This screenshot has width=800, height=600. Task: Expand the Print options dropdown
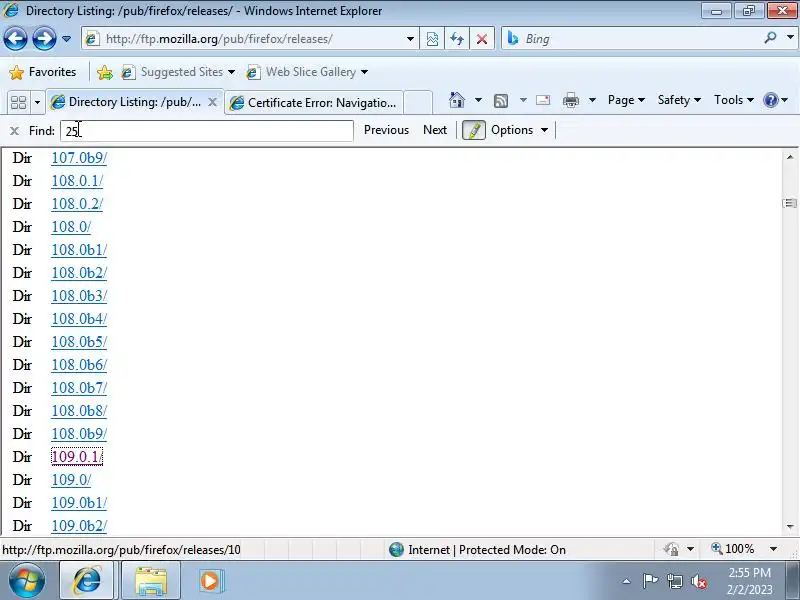click(592, 101)
